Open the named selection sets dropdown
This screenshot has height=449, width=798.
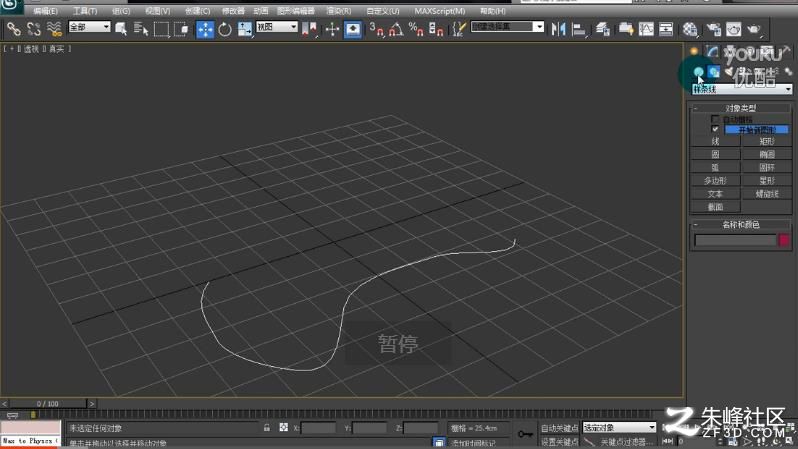507,26
